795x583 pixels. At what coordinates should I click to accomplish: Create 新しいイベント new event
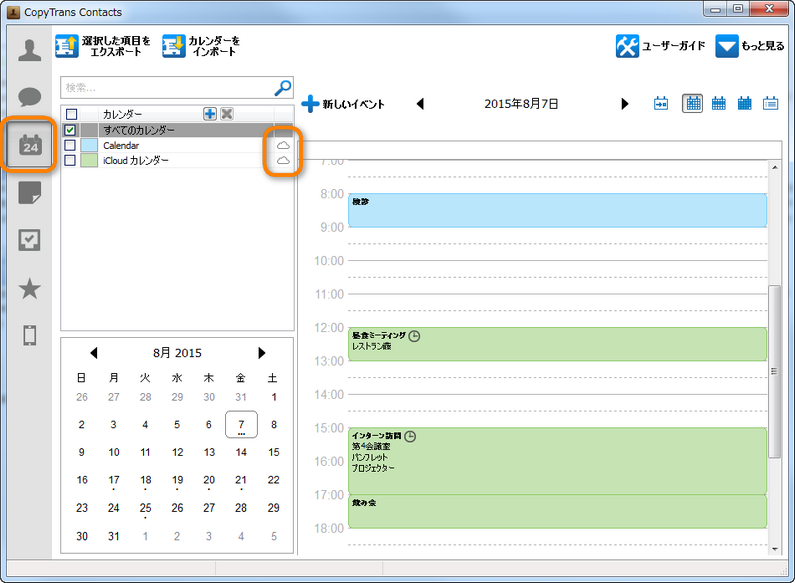(x=343, y=104)
